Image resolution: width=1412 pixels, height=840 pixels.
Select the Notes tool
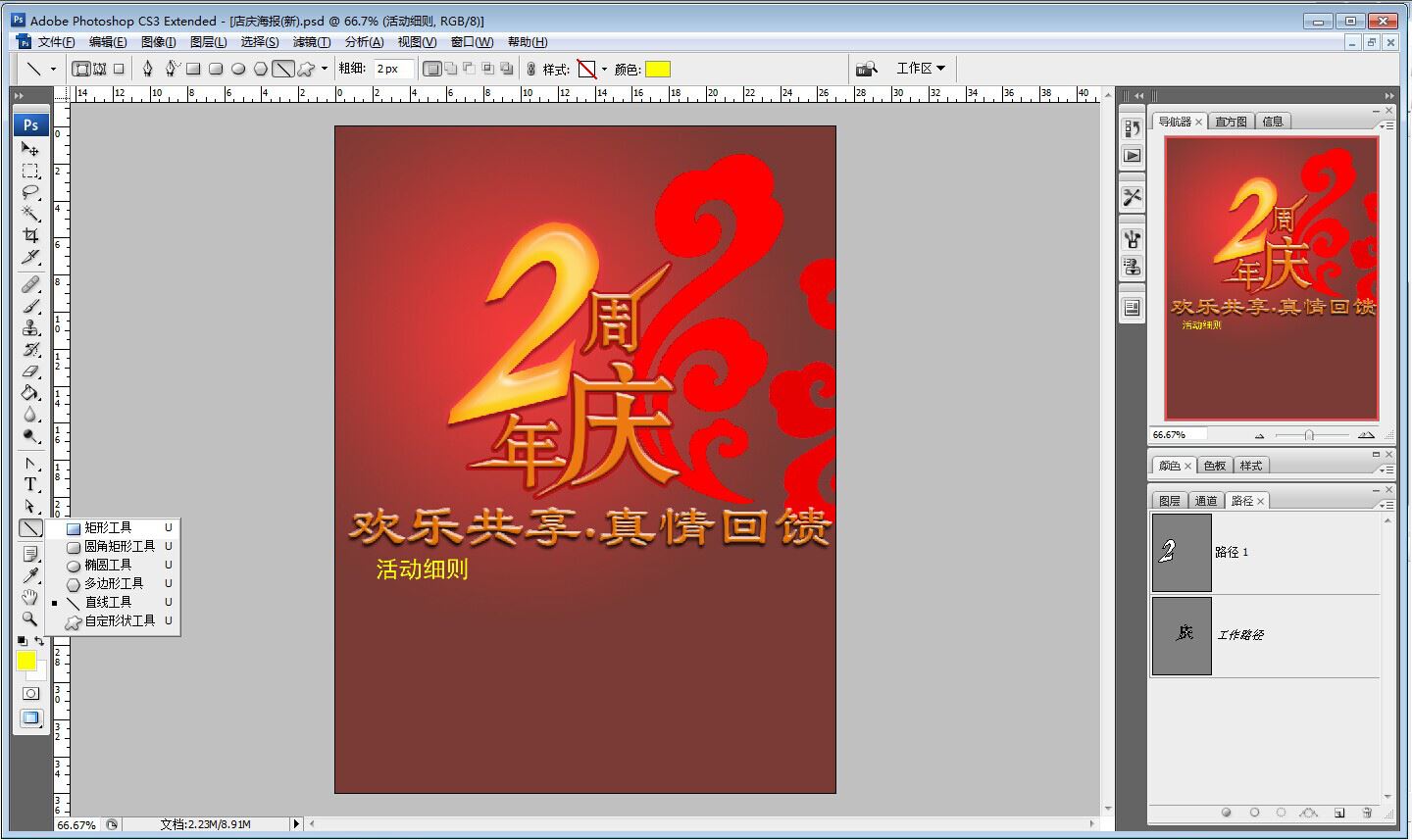[x=30, y=554]
